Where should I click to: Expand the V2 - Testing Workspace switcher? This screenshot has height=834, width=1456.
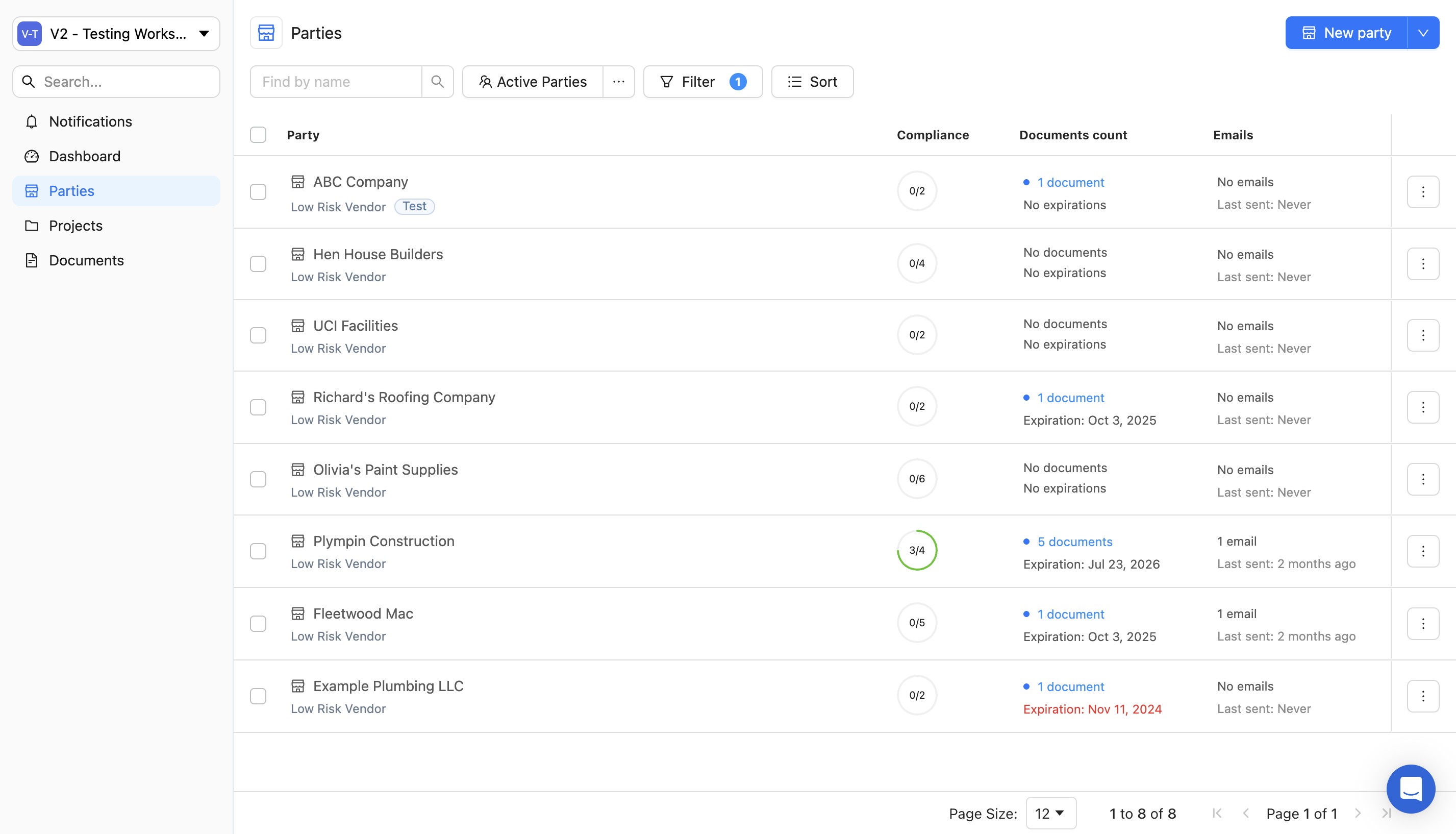[x=116, y=34]
